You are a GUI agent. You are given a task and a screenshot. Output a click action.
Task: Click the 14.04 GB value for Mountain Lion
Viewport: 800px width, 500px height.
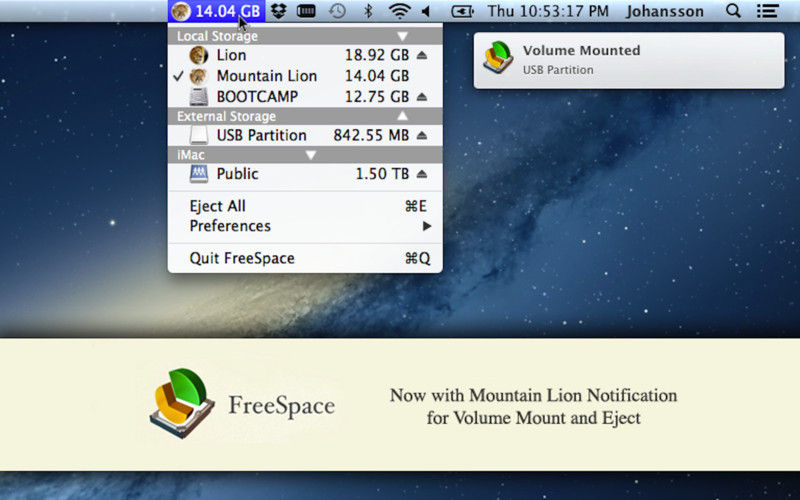coord(377,76)
